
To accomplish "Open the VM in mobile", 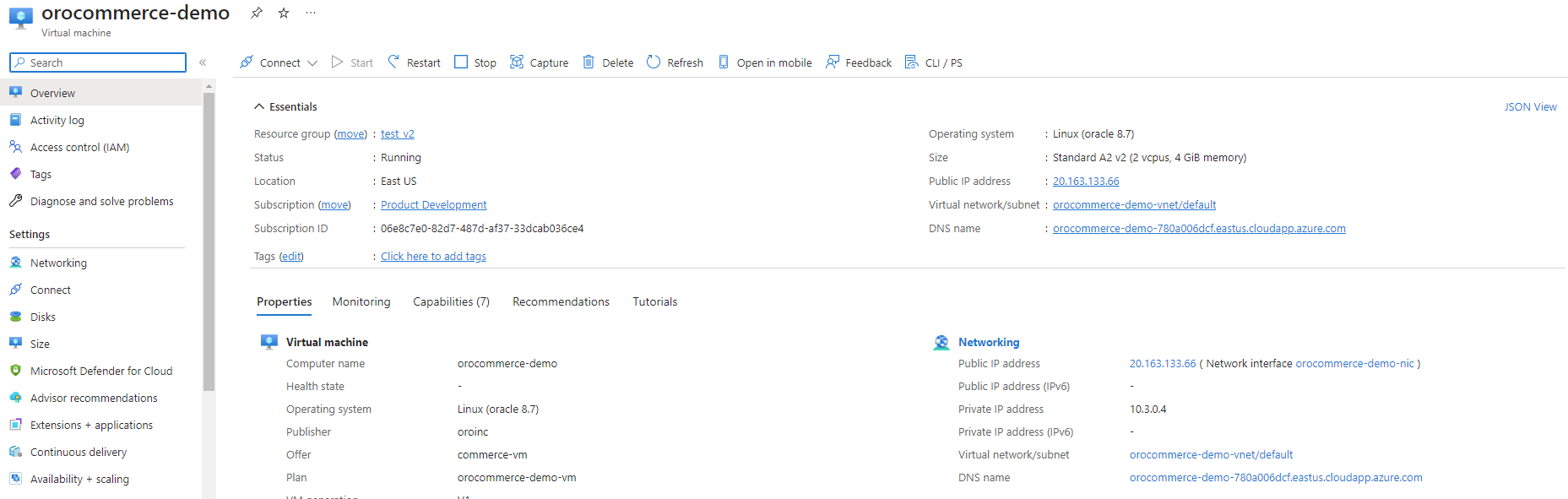I will (x=765, y=62).
